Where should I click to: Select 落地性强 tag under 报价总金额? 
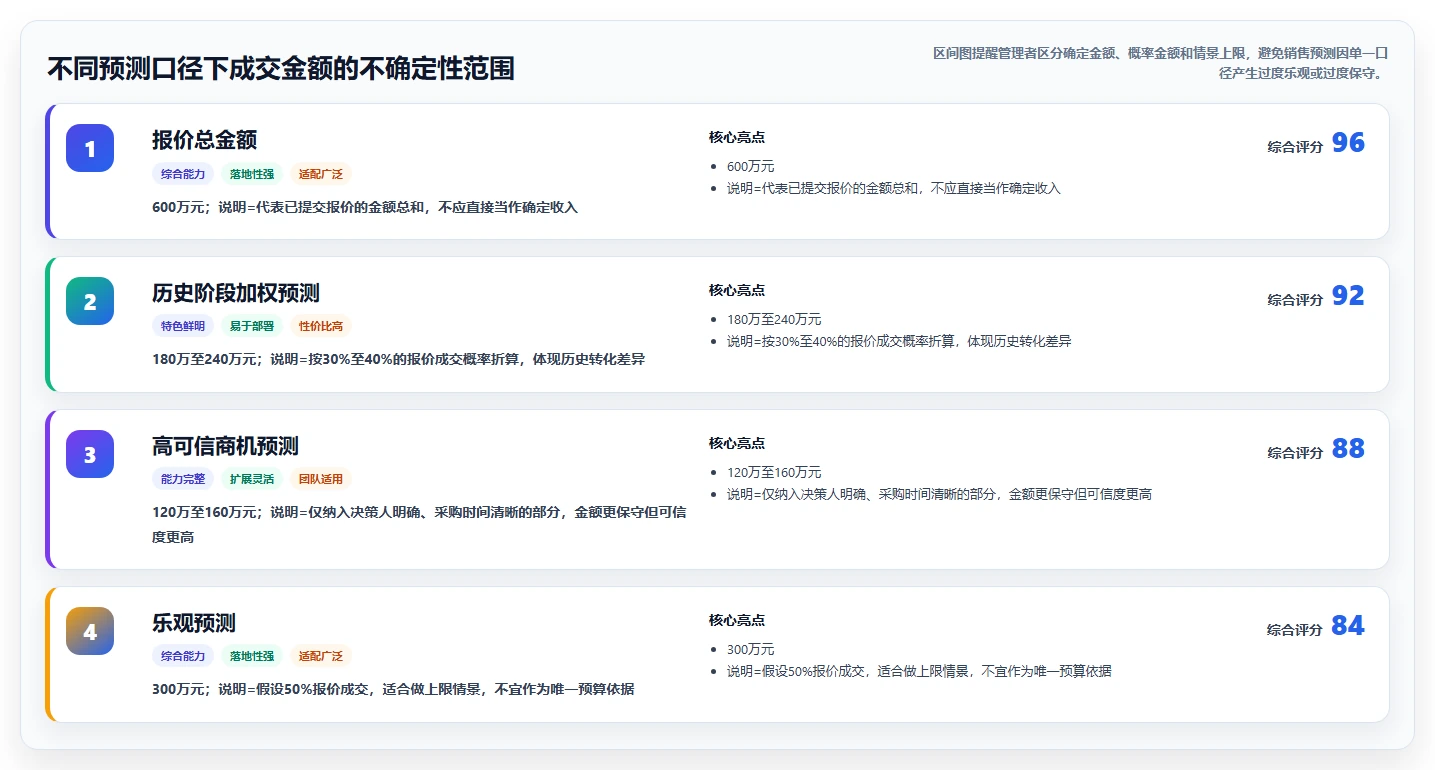tap(252, 174)
